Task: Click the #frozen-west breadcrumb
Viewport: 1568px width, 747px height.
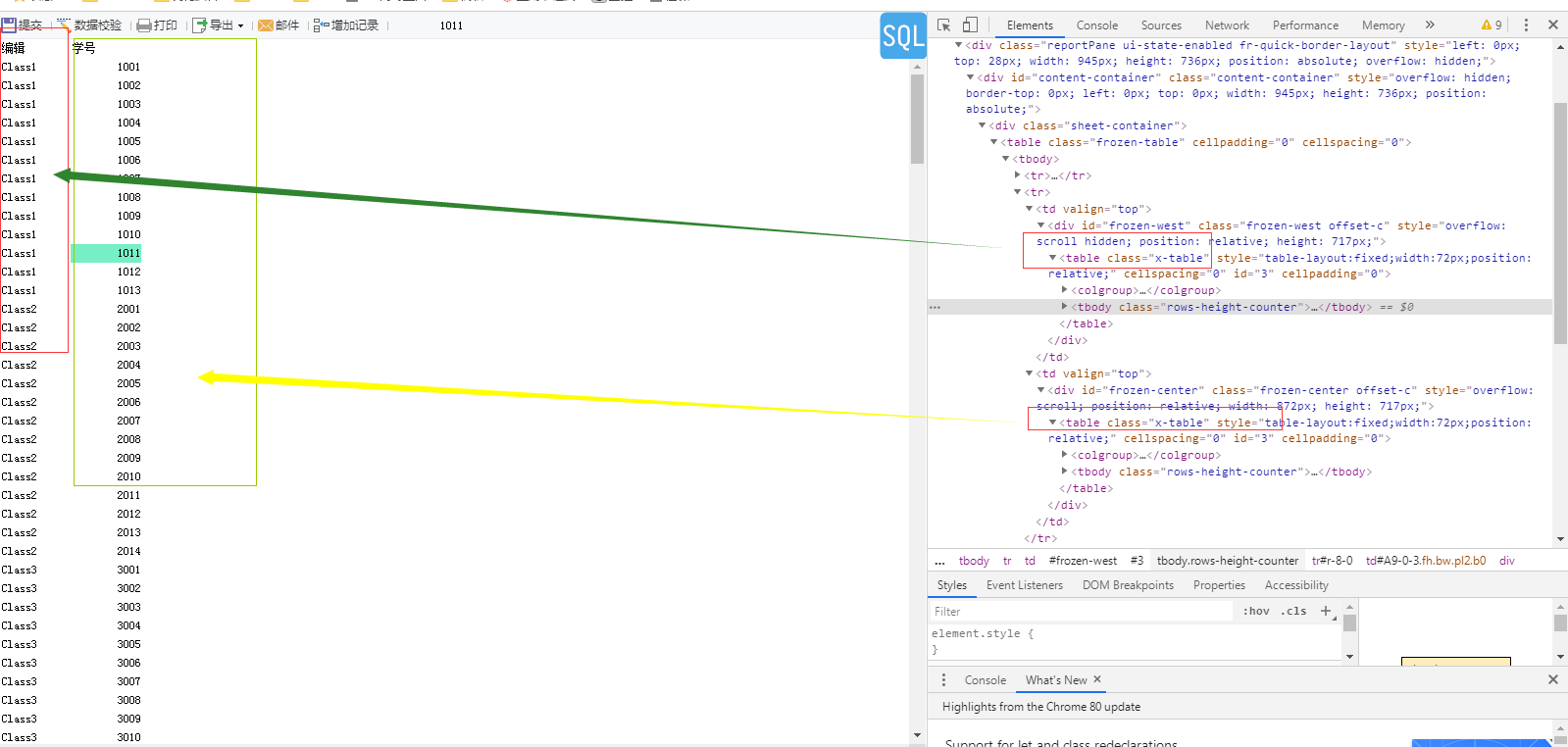Action: 1083,561
